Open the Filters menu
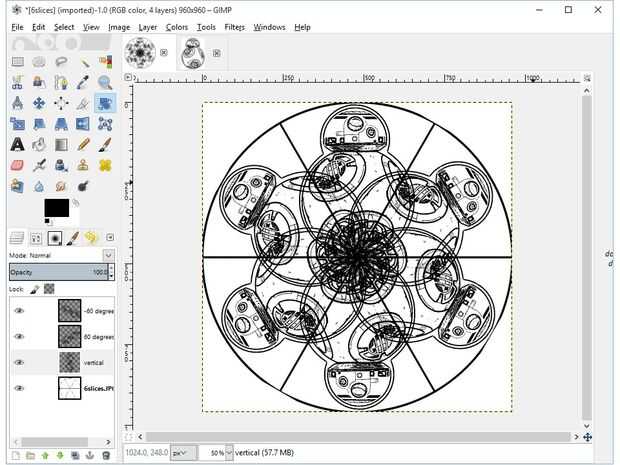 (x=234, y=27)
